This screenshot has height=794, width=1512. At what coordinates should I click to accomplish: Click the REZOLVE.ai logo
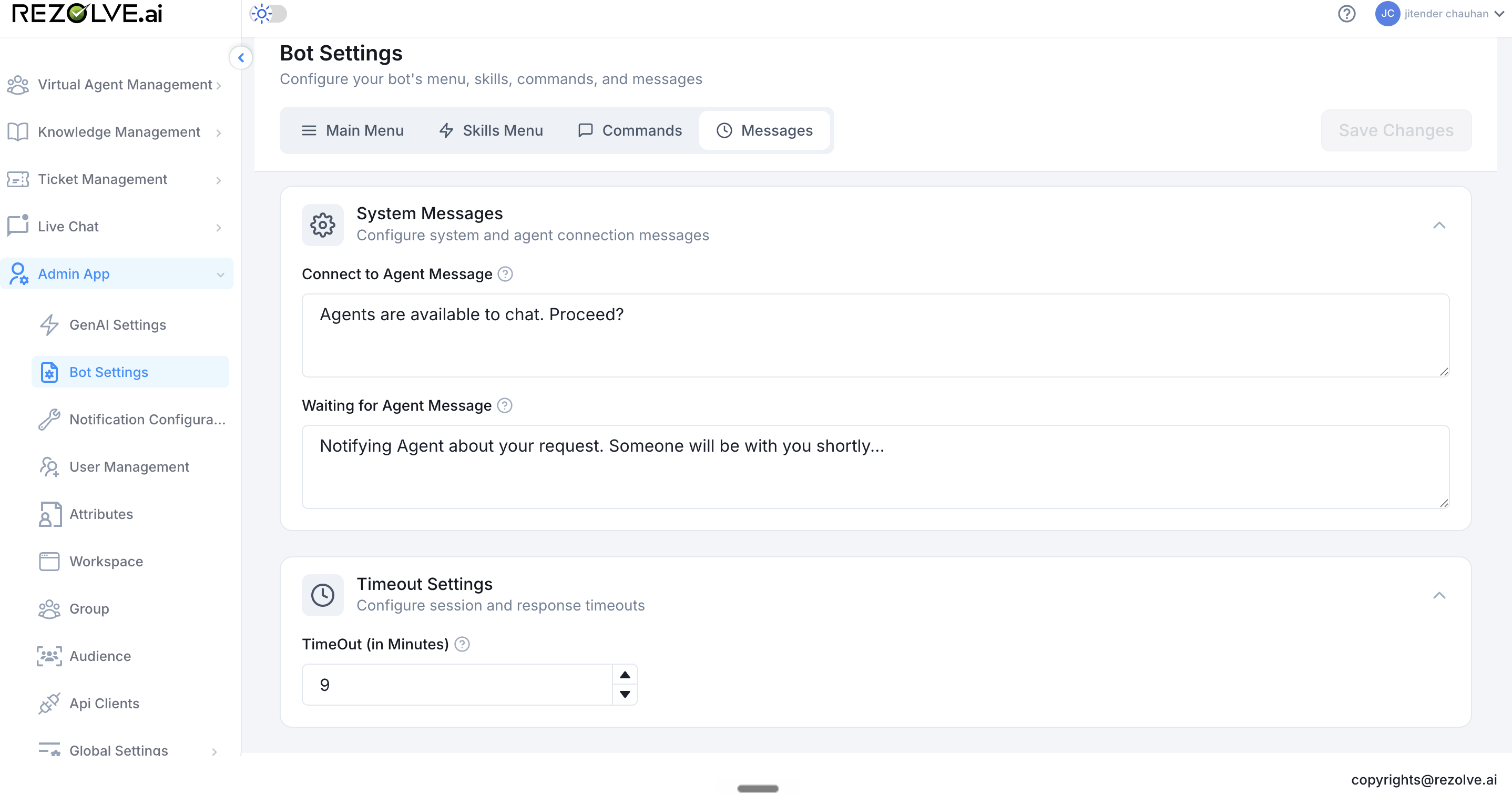point(87,14)
